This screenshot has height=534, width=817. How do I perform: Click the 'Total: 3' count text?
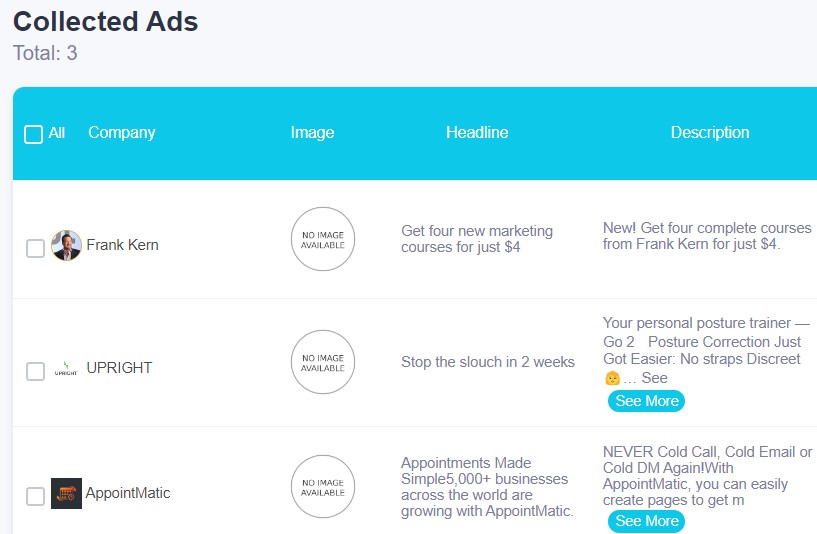pos(45,53)
